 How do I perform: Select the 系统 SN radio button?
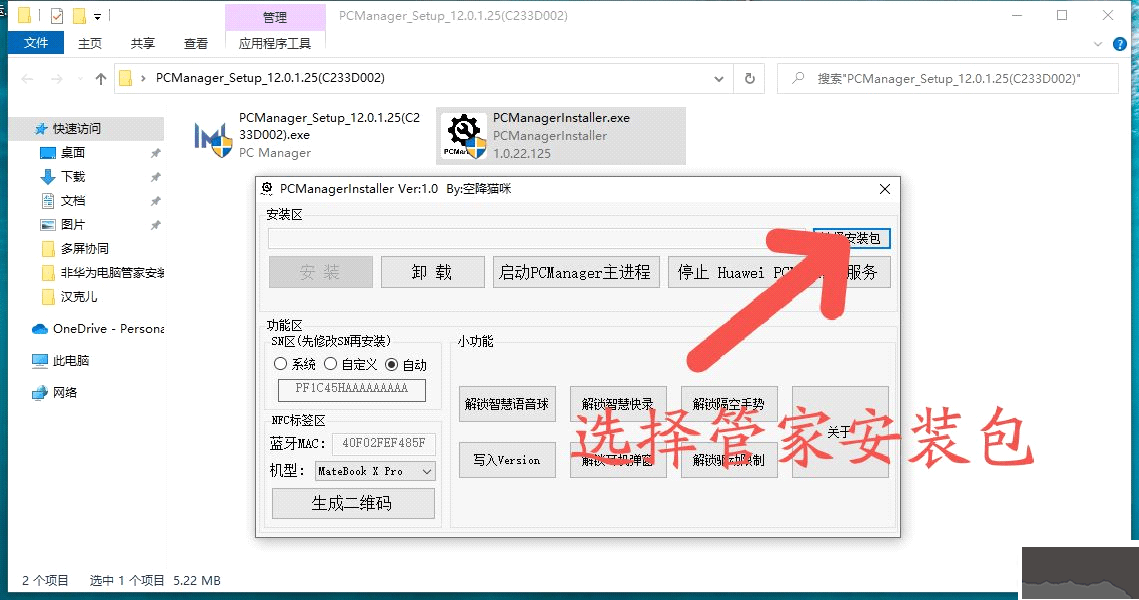click(280, 364)
